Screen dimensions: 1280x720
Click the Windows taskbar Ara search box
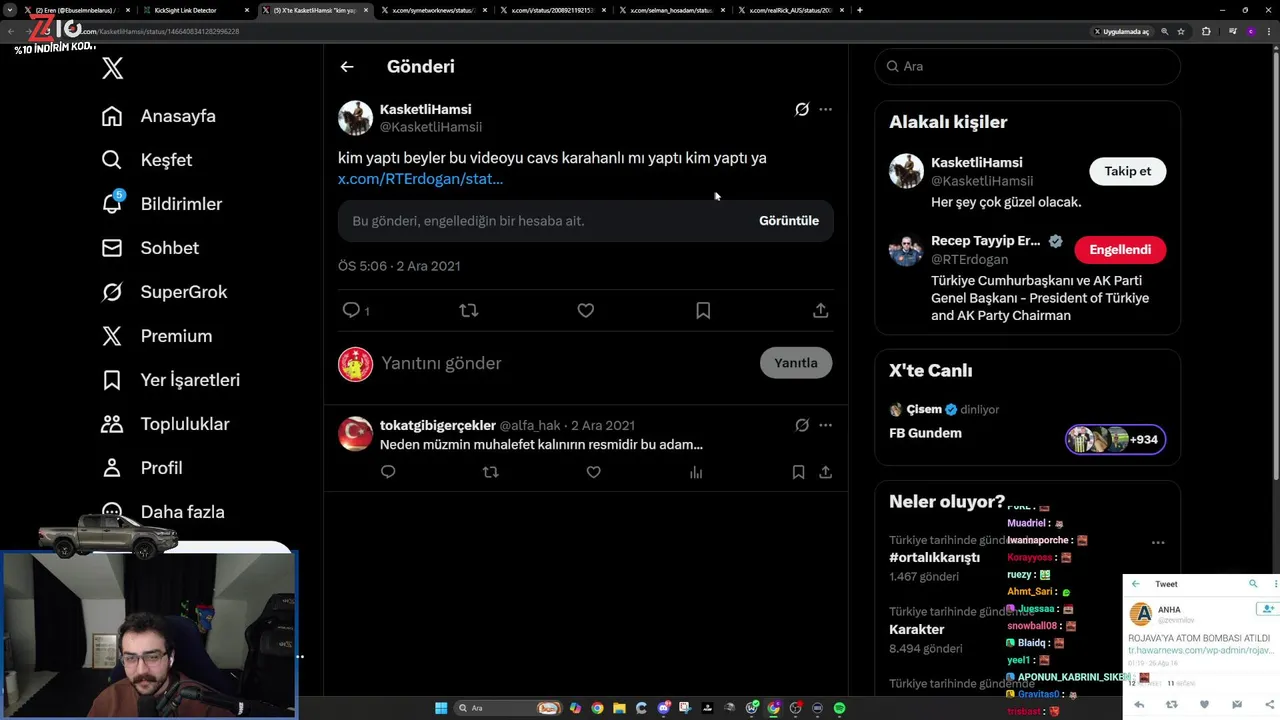click(508, 708)
